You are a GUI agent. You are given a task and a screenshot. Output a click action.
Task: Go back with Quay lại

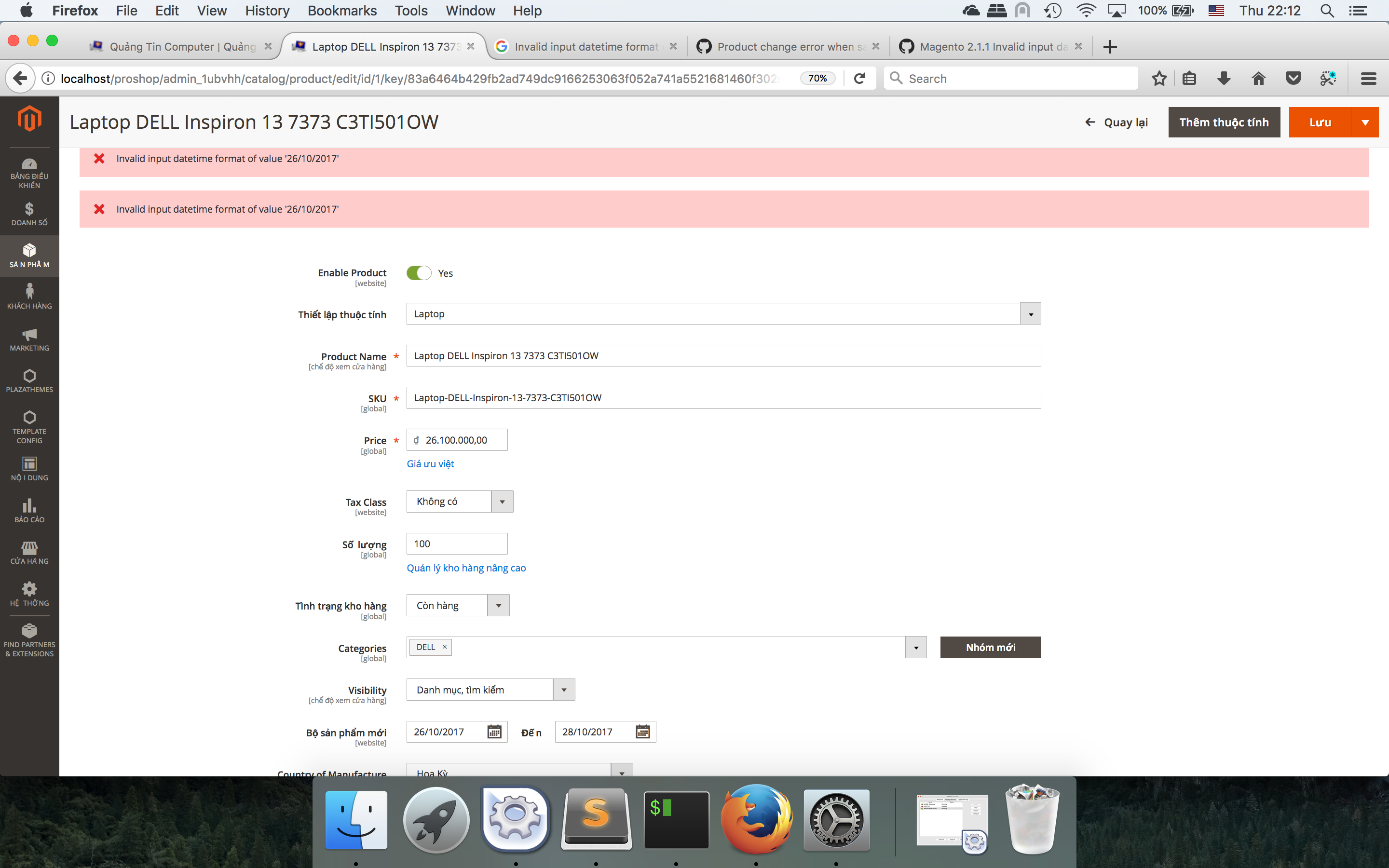pyautogui.click(x=1117, y=122)
